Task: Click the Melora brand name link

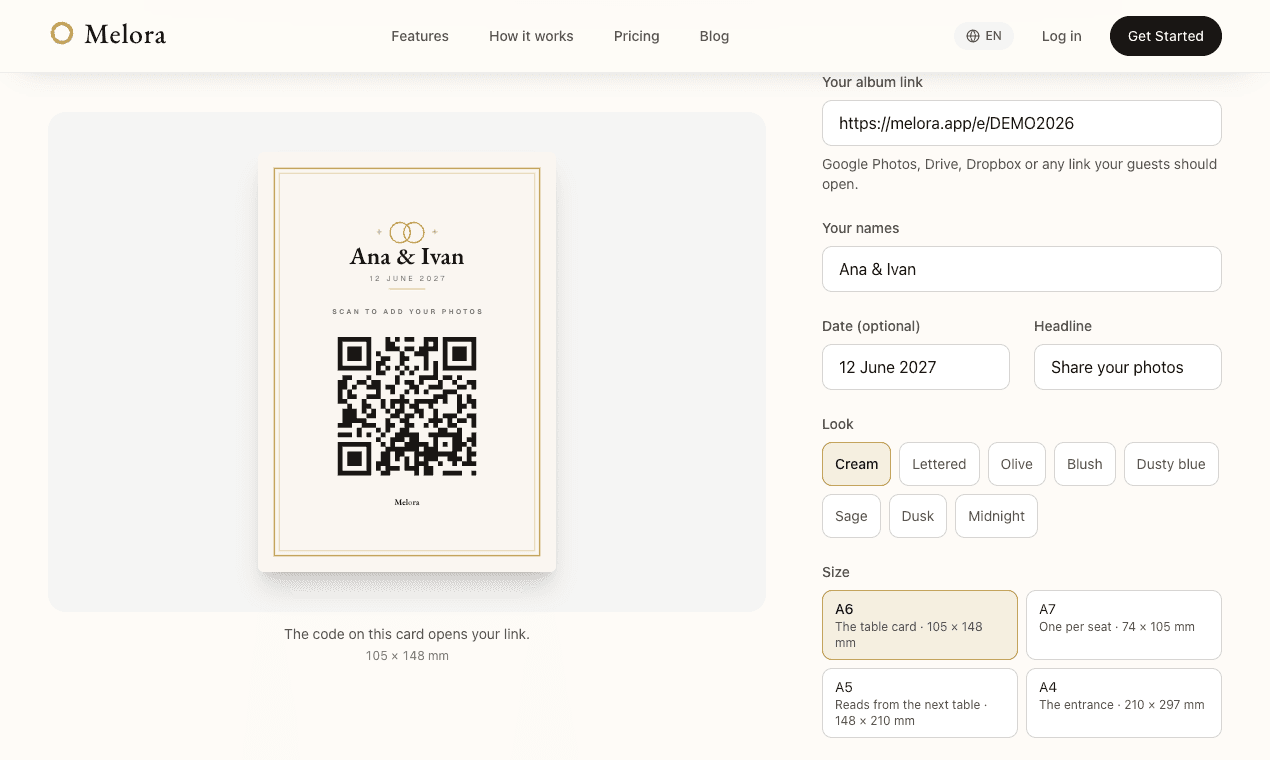Action: pyautogui.click(x=125, y=35)
